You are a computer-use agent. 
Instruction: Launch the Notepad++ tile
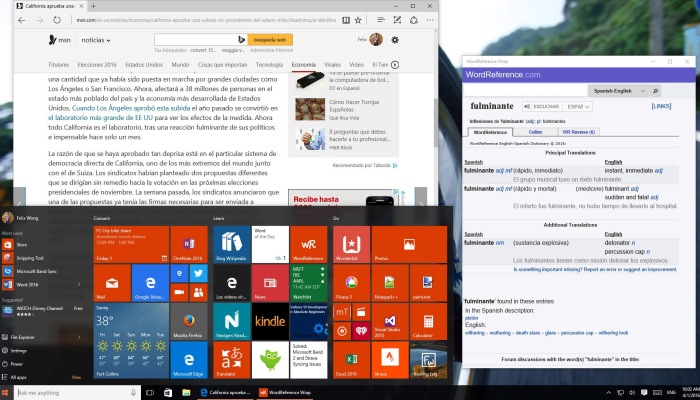pyautogui.click(x=390, y=283)
